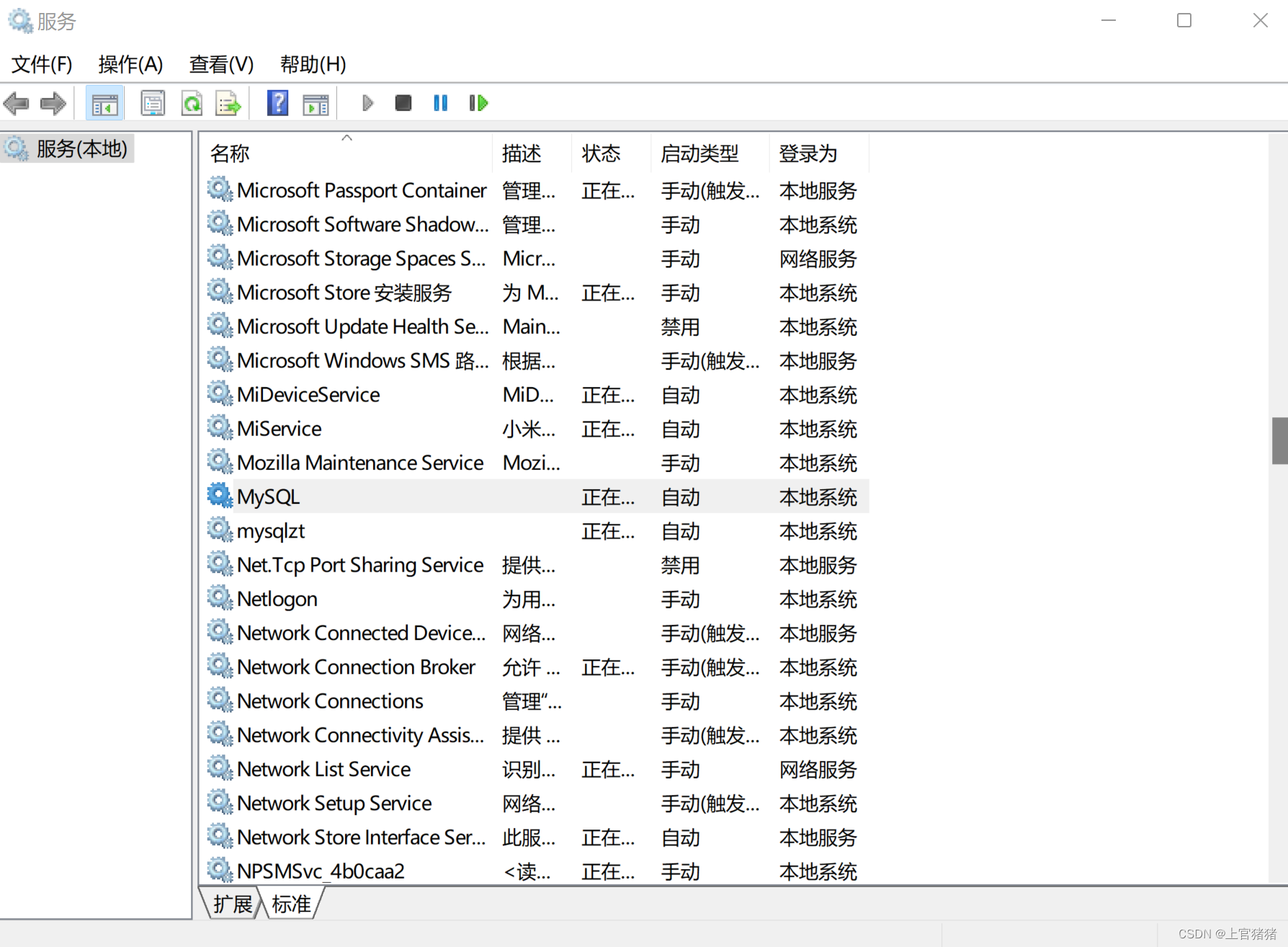The width and height of the screenshot is (1288, 947).
Task: Open the 帮助(H) menu
Action: coord(313,64)
